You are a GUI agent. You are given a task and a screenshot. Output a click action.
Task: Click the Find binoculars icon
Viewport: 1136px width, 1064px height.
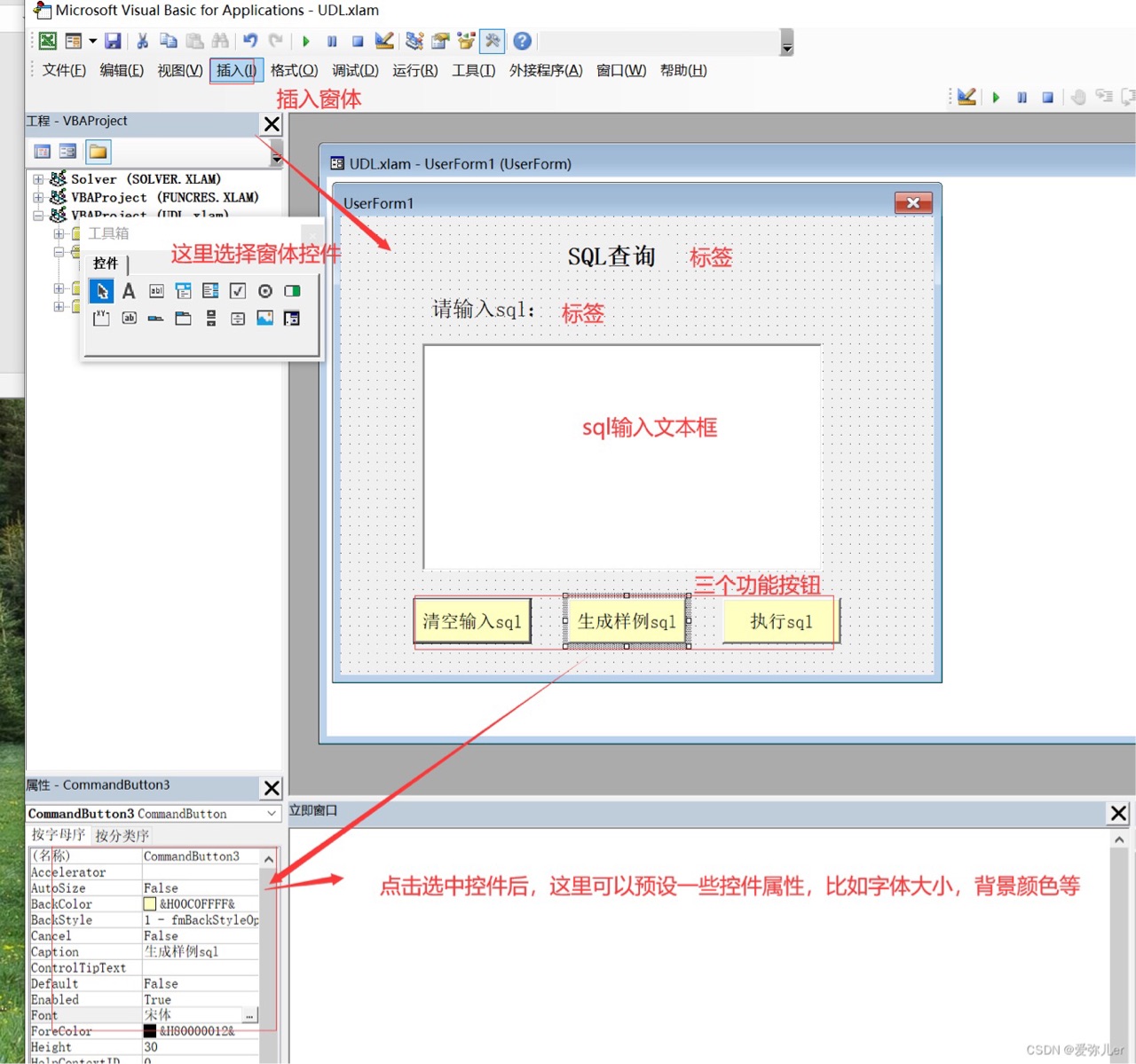(220, 41)
